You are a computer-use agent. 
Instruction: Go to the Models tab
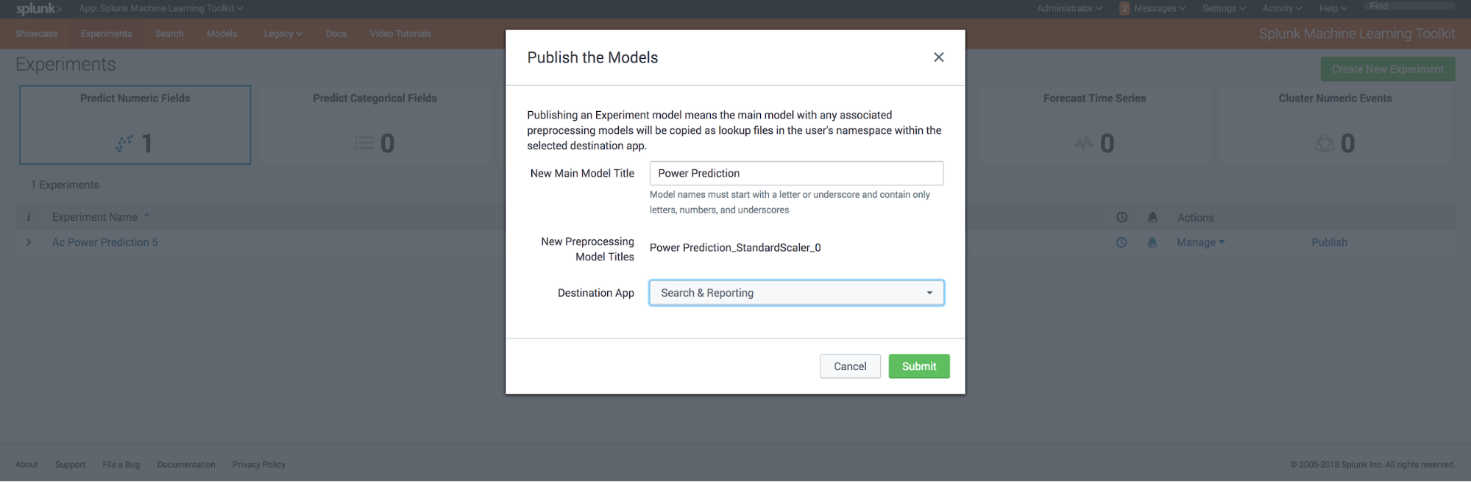tap(222, 34)
